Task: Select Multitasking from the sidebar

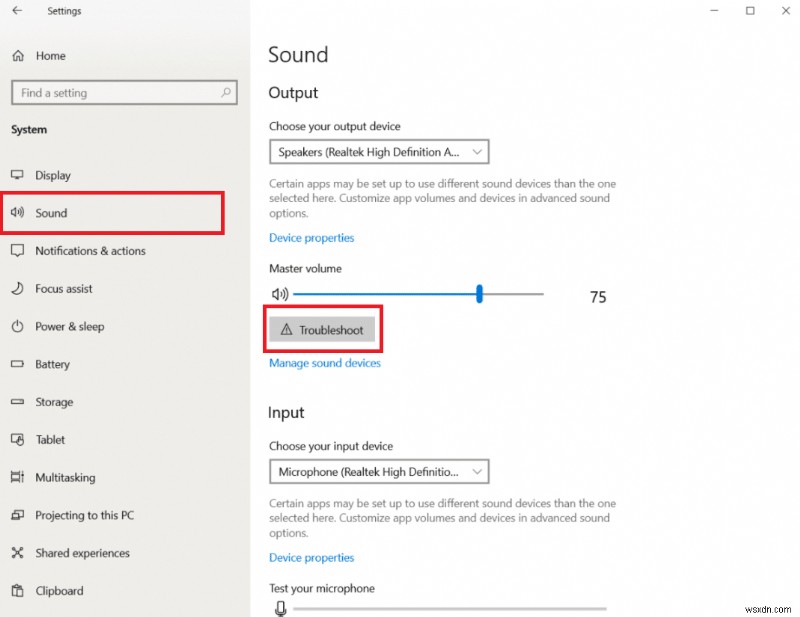Action: click(17, 478)
